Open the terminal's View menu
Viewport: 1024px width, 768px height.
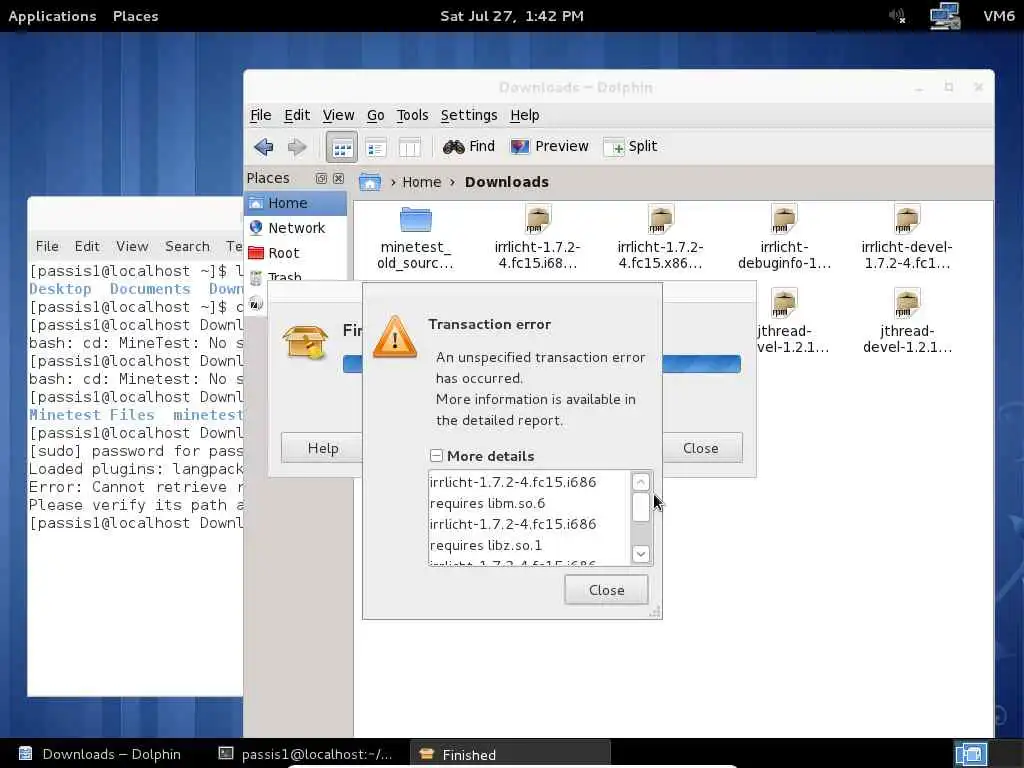[x=132, y=246]
